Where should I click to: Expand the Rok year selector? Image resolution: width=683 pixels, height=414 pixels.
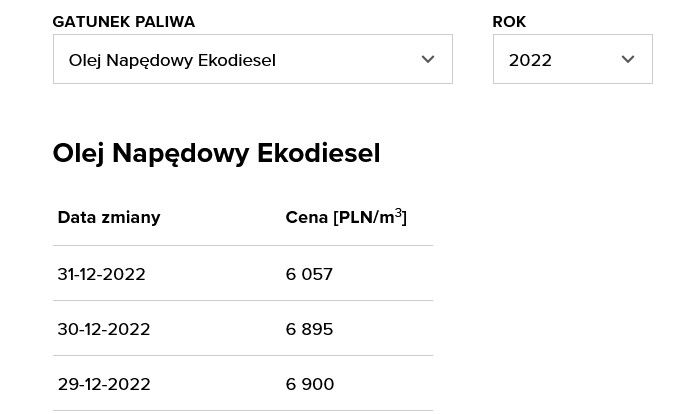click(x=572, y=60)
